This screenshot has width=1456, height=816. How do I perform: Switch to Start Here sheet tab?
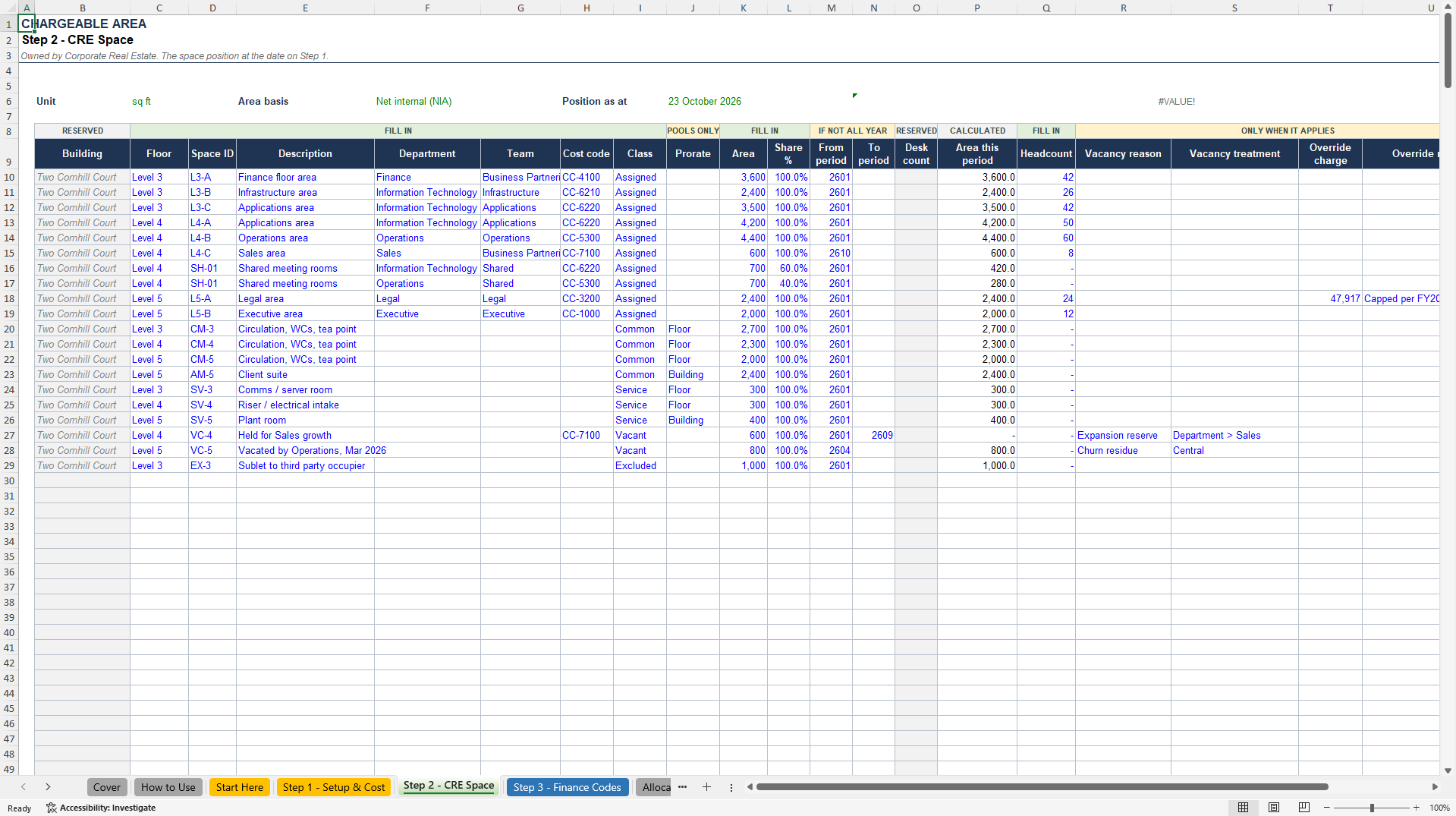pos(240,787)
